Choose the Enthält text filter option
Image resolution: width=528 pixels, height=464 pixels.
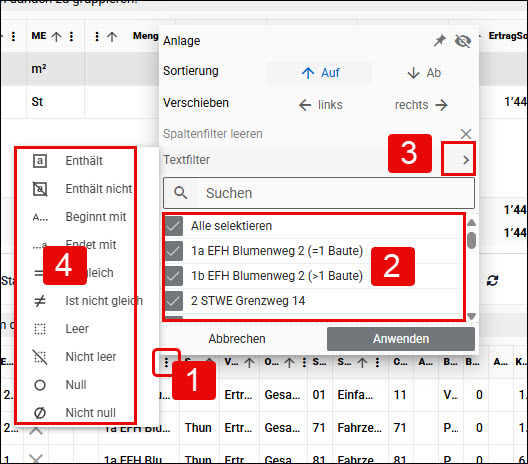[84, 161]
